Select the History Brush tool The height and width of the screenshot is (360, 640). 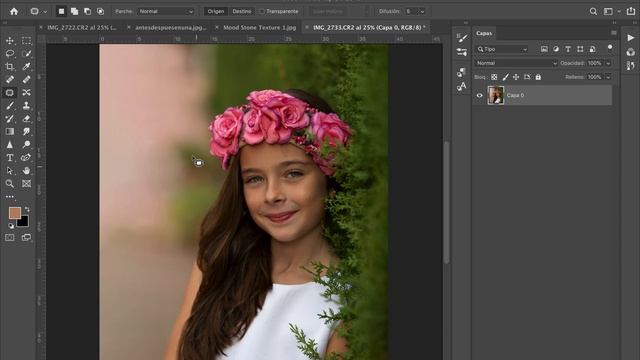pos(10,119)
